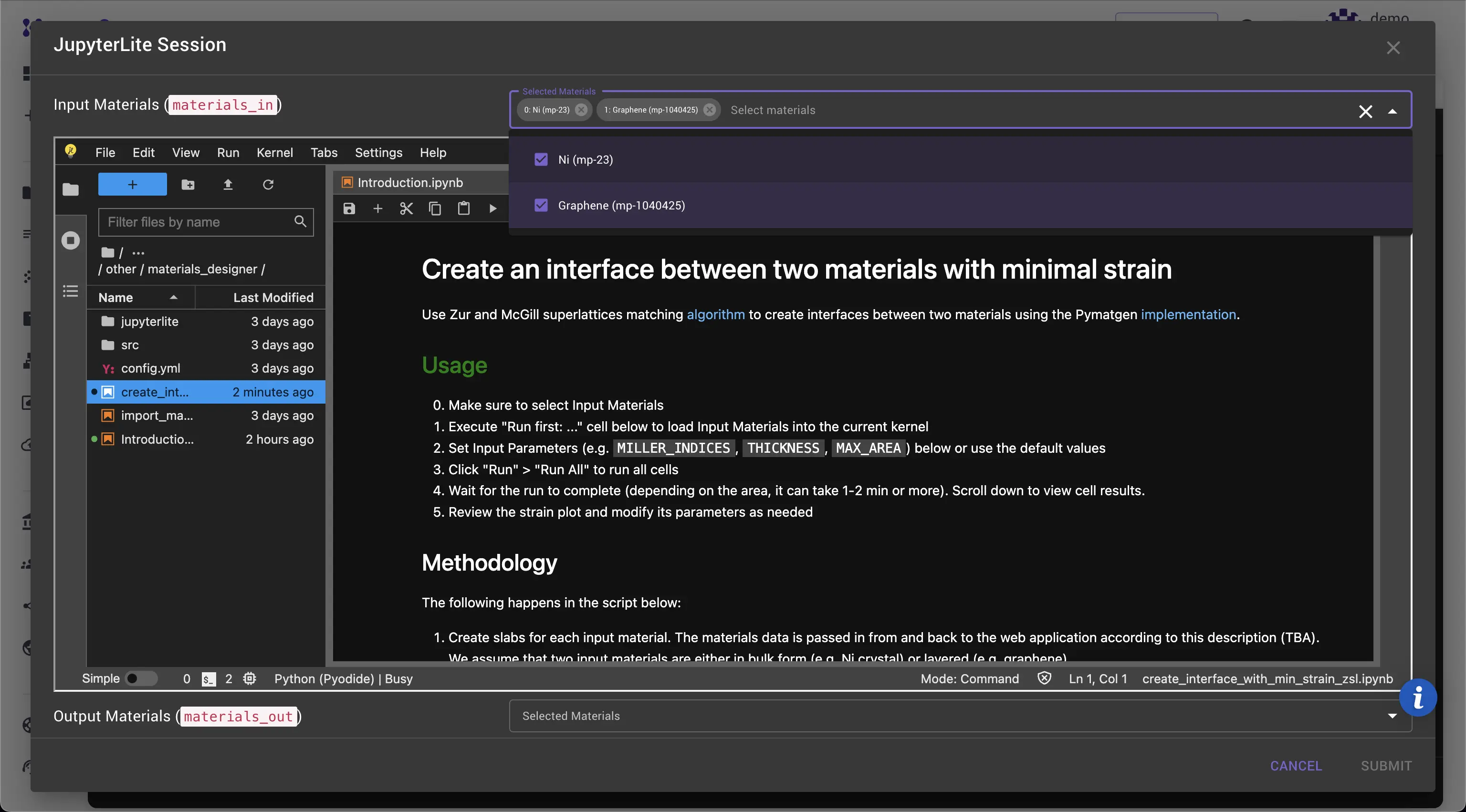The height and width of the screenshot is (812, 1466).
Task: Collapse the Selected Materials dropdown
Action: [x=1393, y=111]
